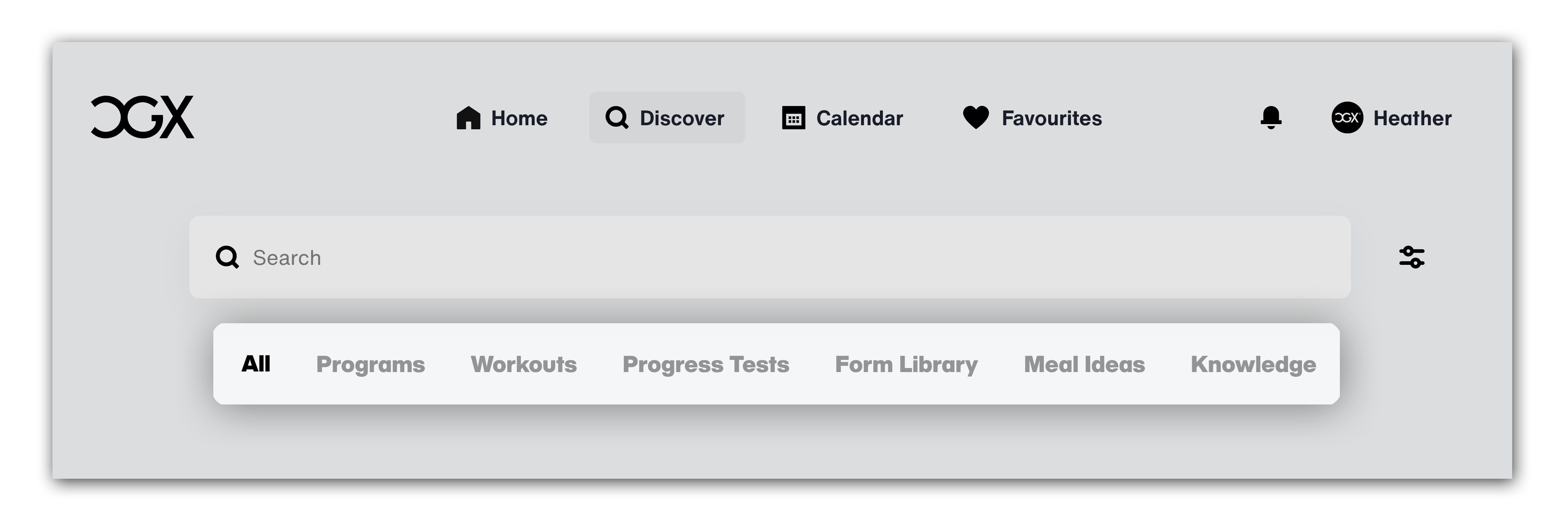Open the filter sliders icon
The height and width of the screenshot is (526, 1568).
[1412, 257]
